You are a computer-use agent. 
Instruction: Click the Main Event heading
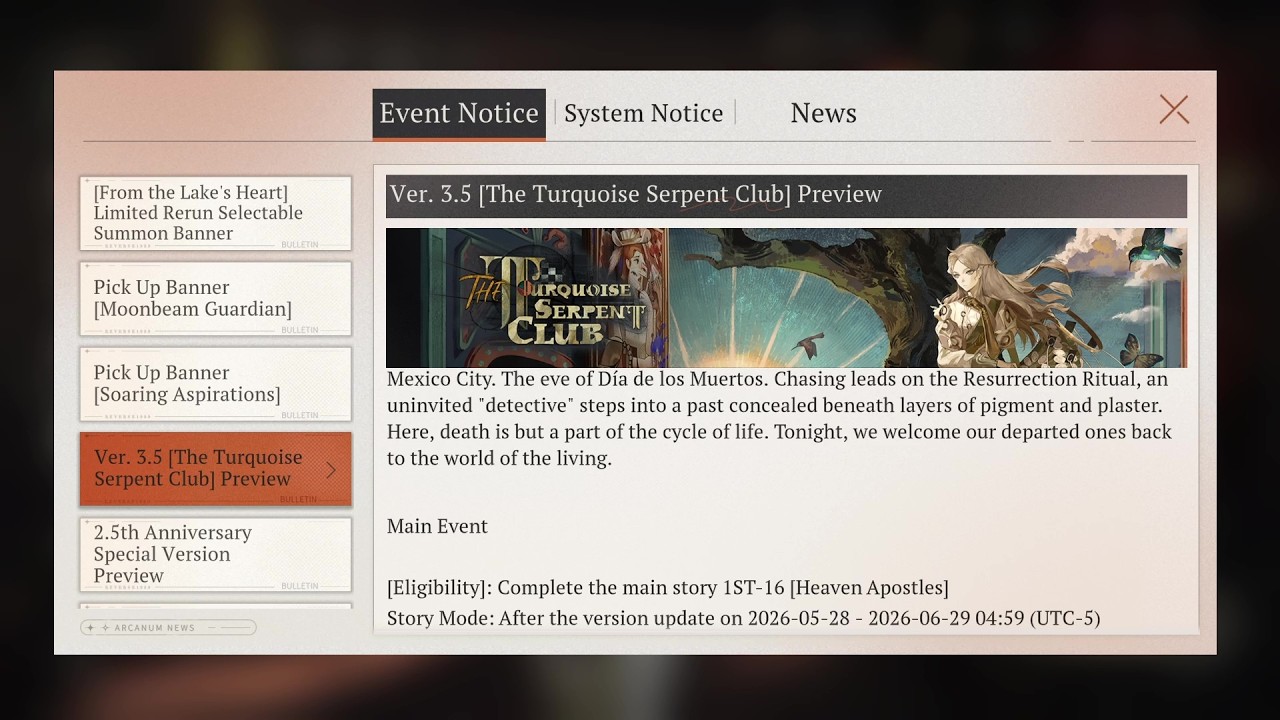pos(437,526)
